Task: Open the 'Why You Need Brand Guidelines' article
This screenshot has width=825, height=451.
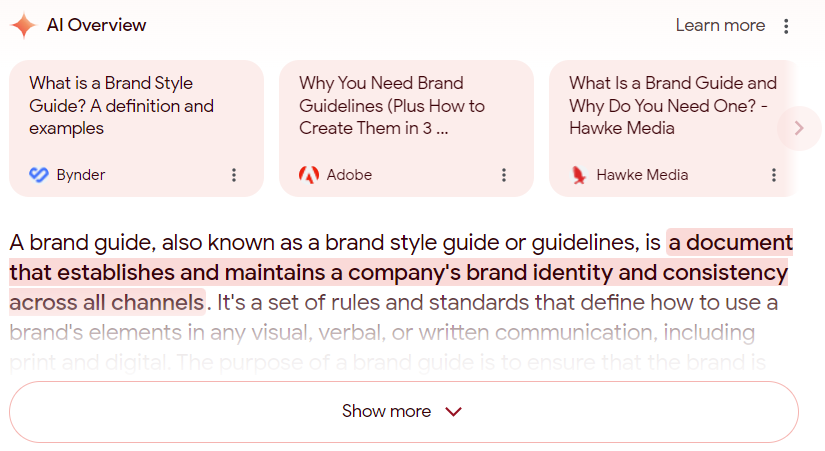Action: click(391, 106)
